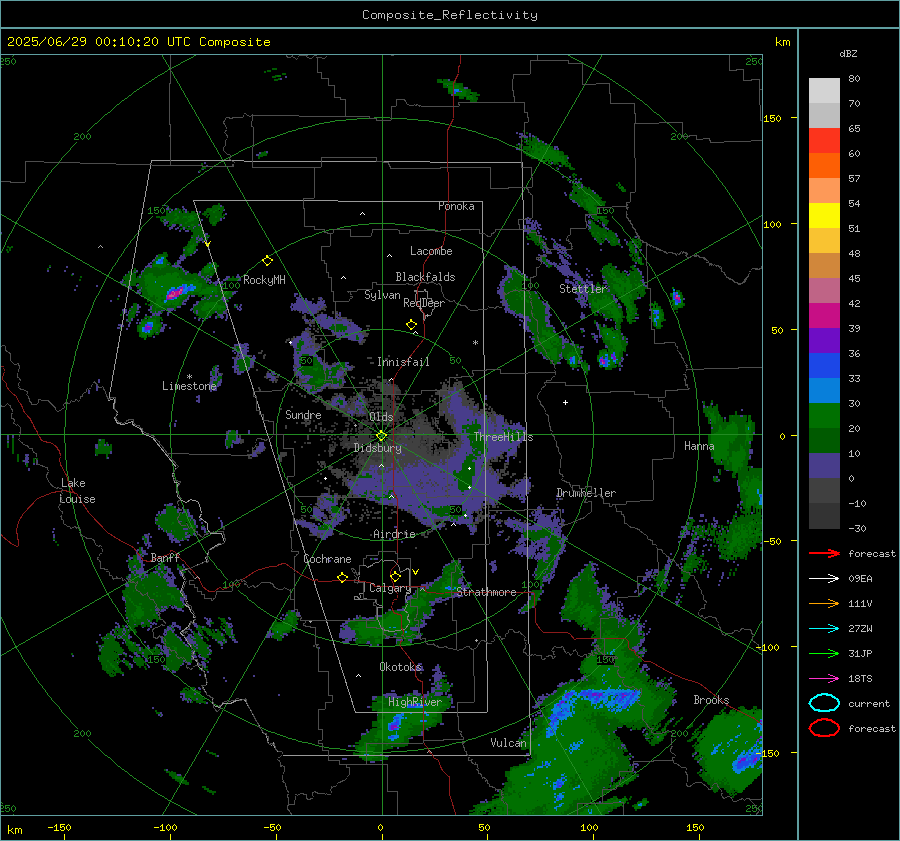Click the Airdrie city label
900x841 pixels.
click(x=394, y=534)
